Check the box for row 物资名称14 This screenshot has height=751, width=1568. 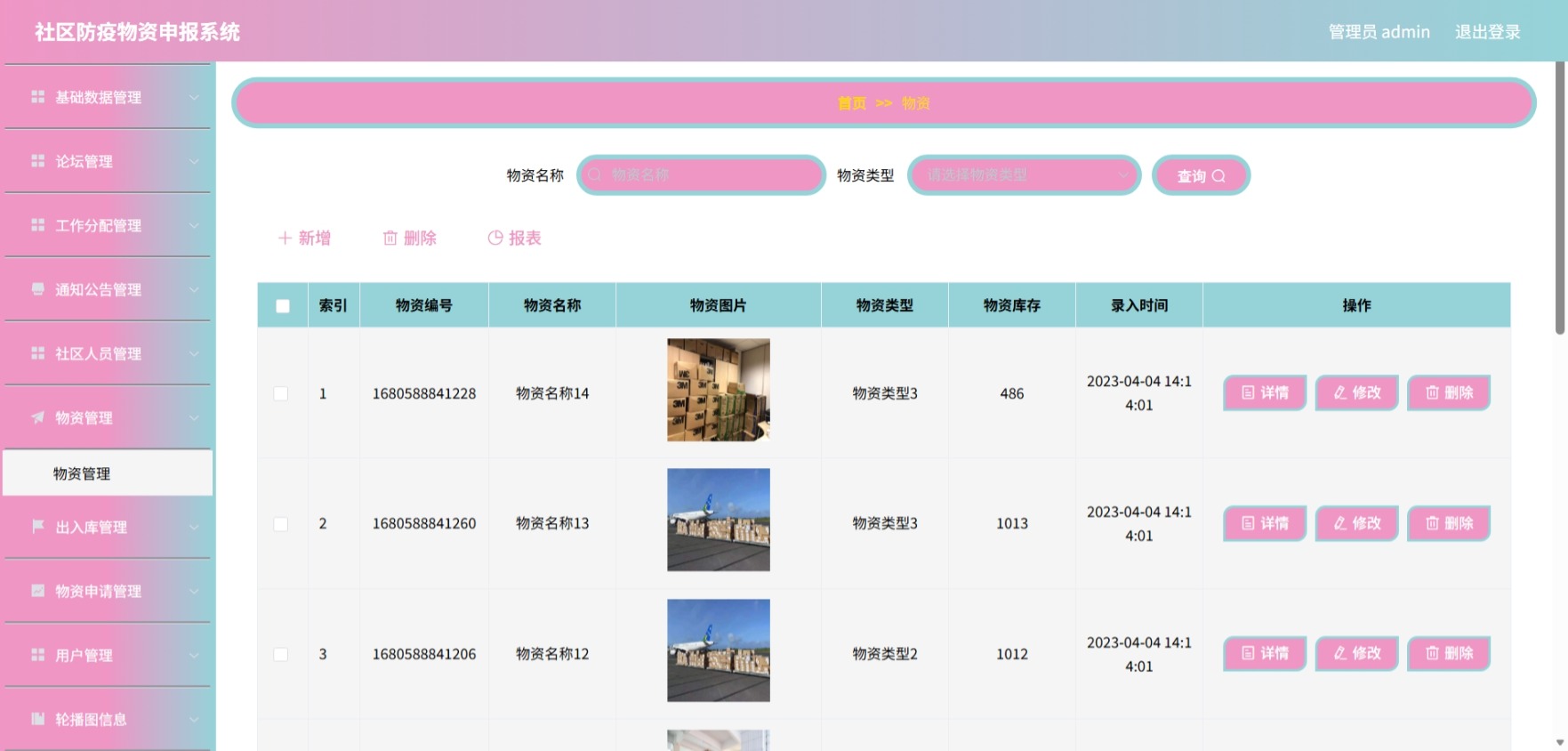281,393
